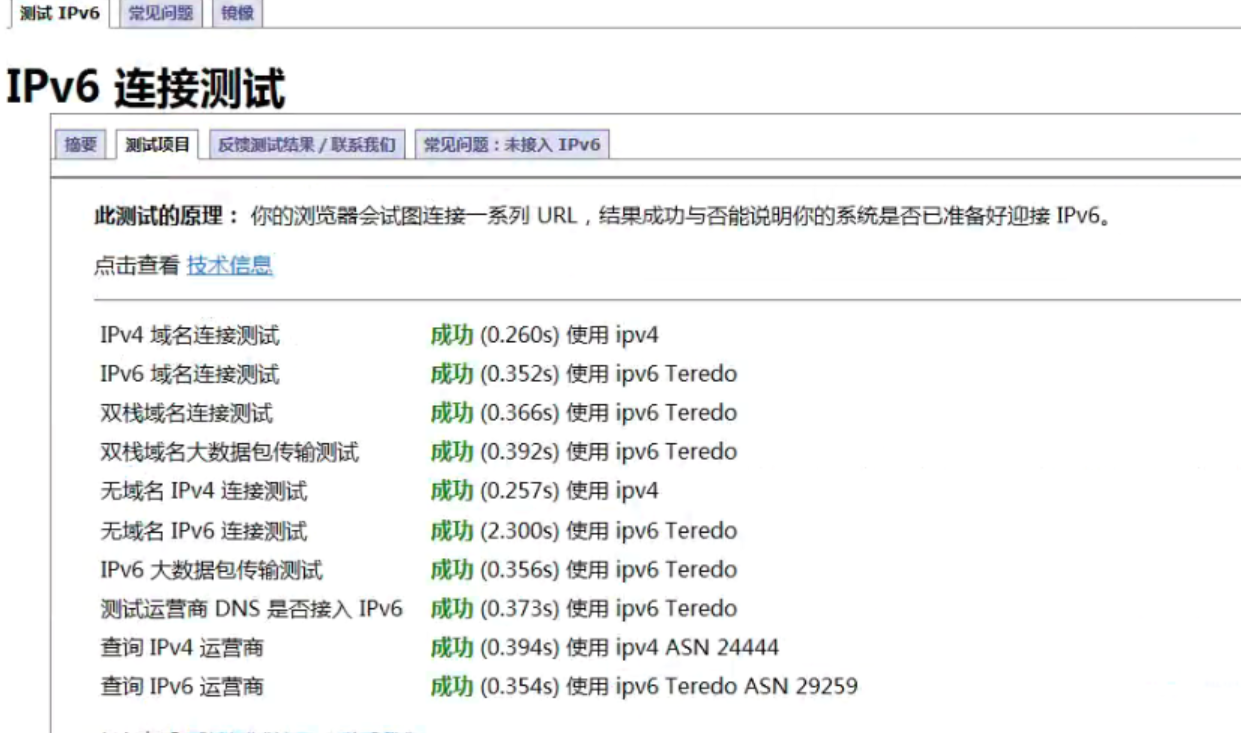Click the IPv6 大数据包传输测试 label
The width and height of the screenshot is (1241, 733).
212,570
